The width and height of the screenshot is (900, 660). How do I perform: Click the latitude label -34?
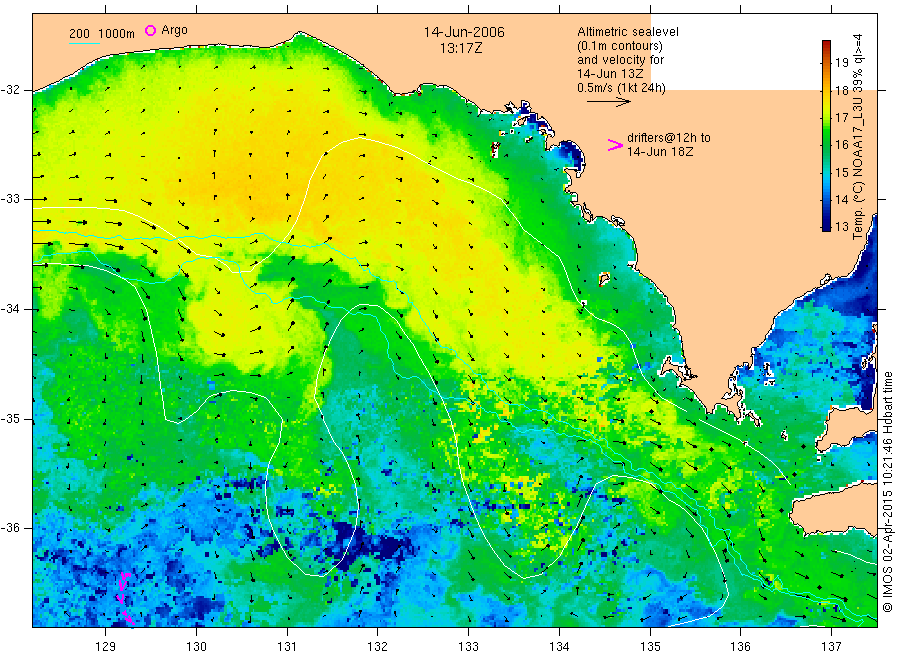click(x=11, y=309)
